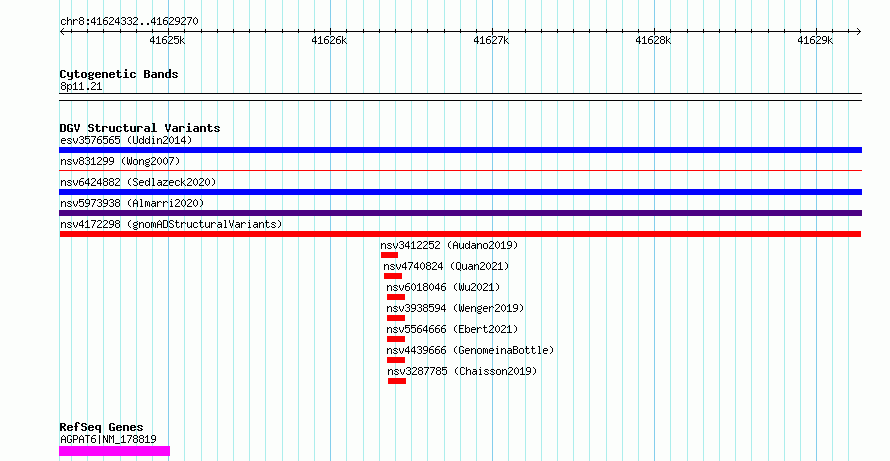Viewport: 890px width, 461px height.
Task: Click the nsv3287785 (Chaisson2019) label
Action: 462,371
